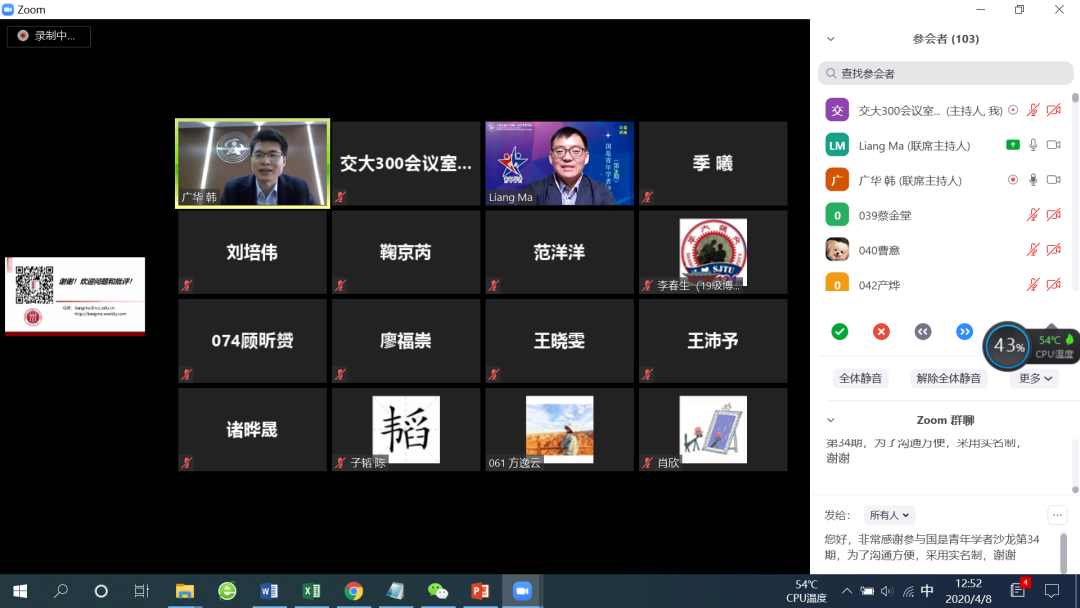
Task: Unmute participant 039蔡金堂's microphone
Action: tap(1034, 215)
